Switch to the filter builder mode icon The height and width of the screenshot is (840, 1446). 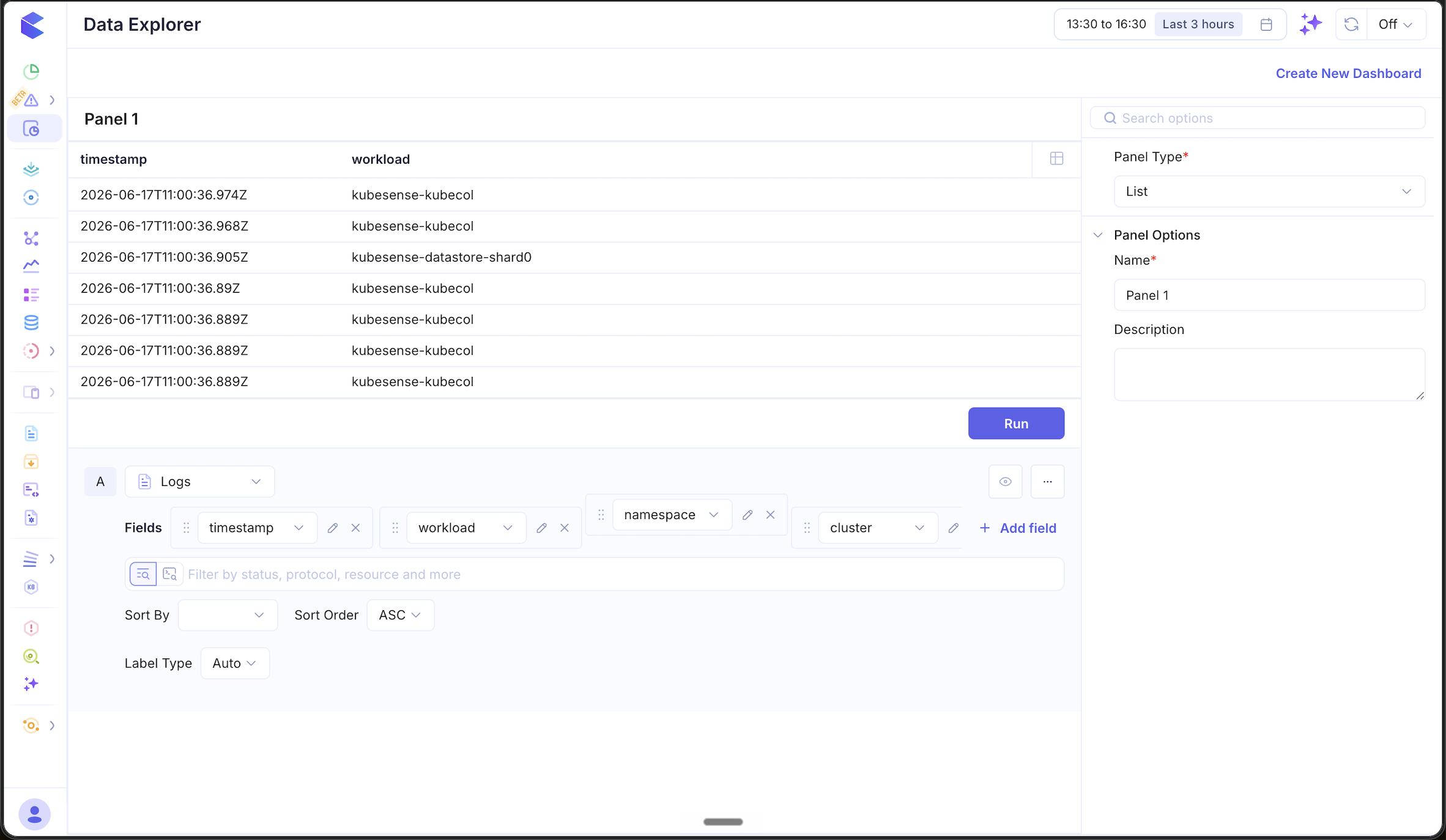tap(143, 574)
